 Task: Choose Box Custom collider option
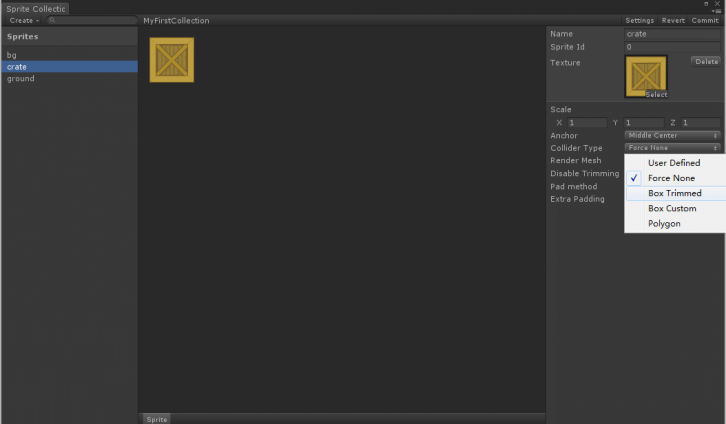[x=676, y=209]
